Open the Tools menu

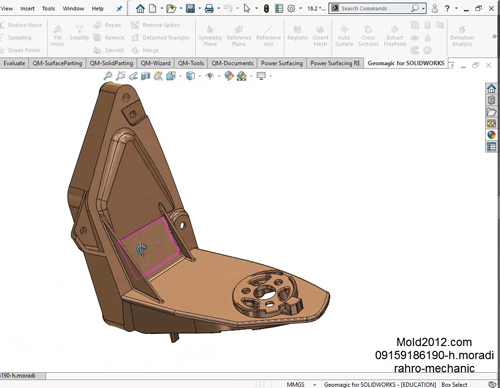[48, 8]
